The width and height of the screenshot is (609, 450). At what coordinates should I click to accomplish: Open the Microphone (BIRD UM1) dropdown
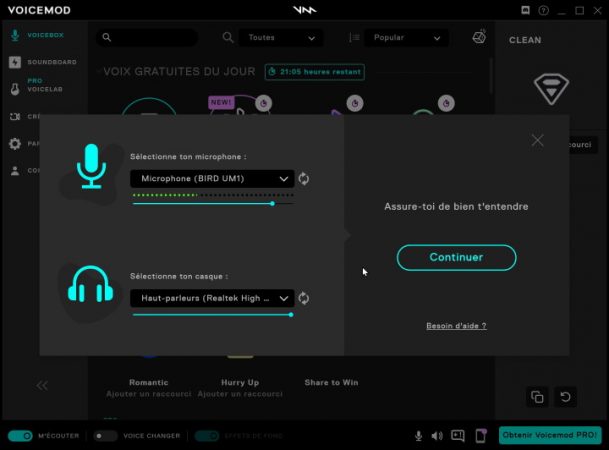click(x=212, y=178)
